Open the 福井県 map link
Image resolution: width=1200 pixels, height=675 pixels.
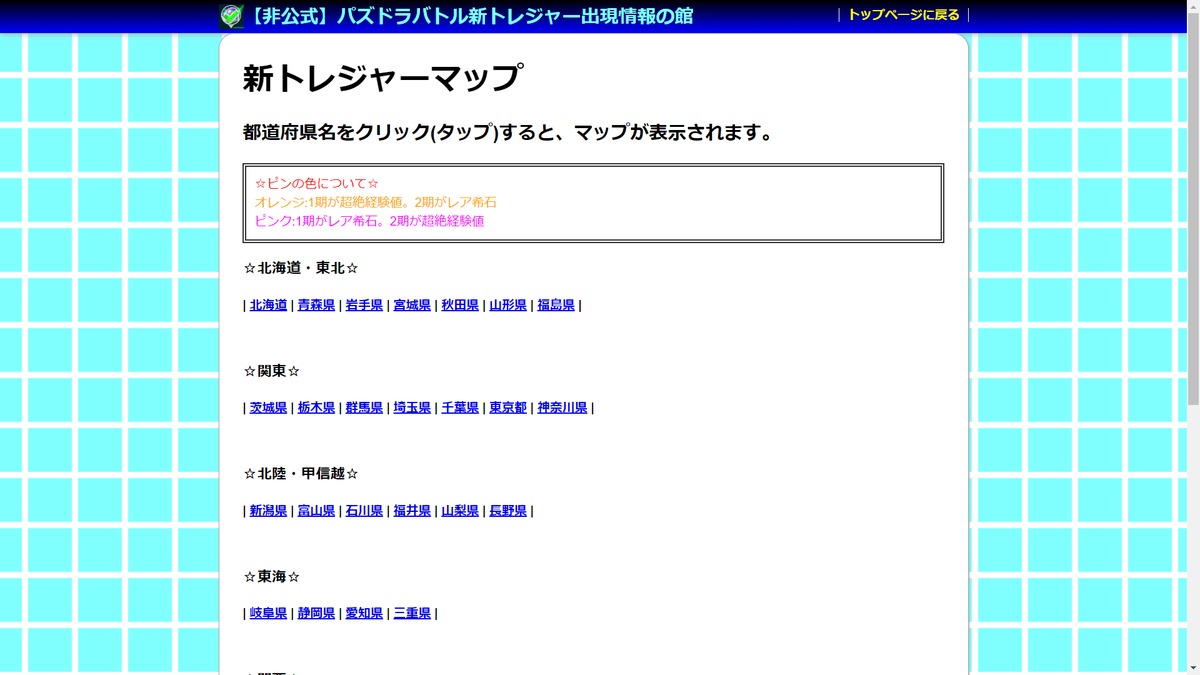coord(412,511)
